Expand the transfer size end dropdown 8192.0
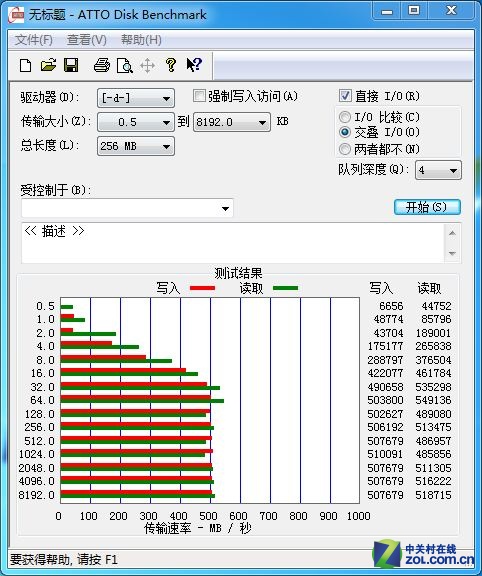Screen dimensions: 482x576 (x=232, y=122)
